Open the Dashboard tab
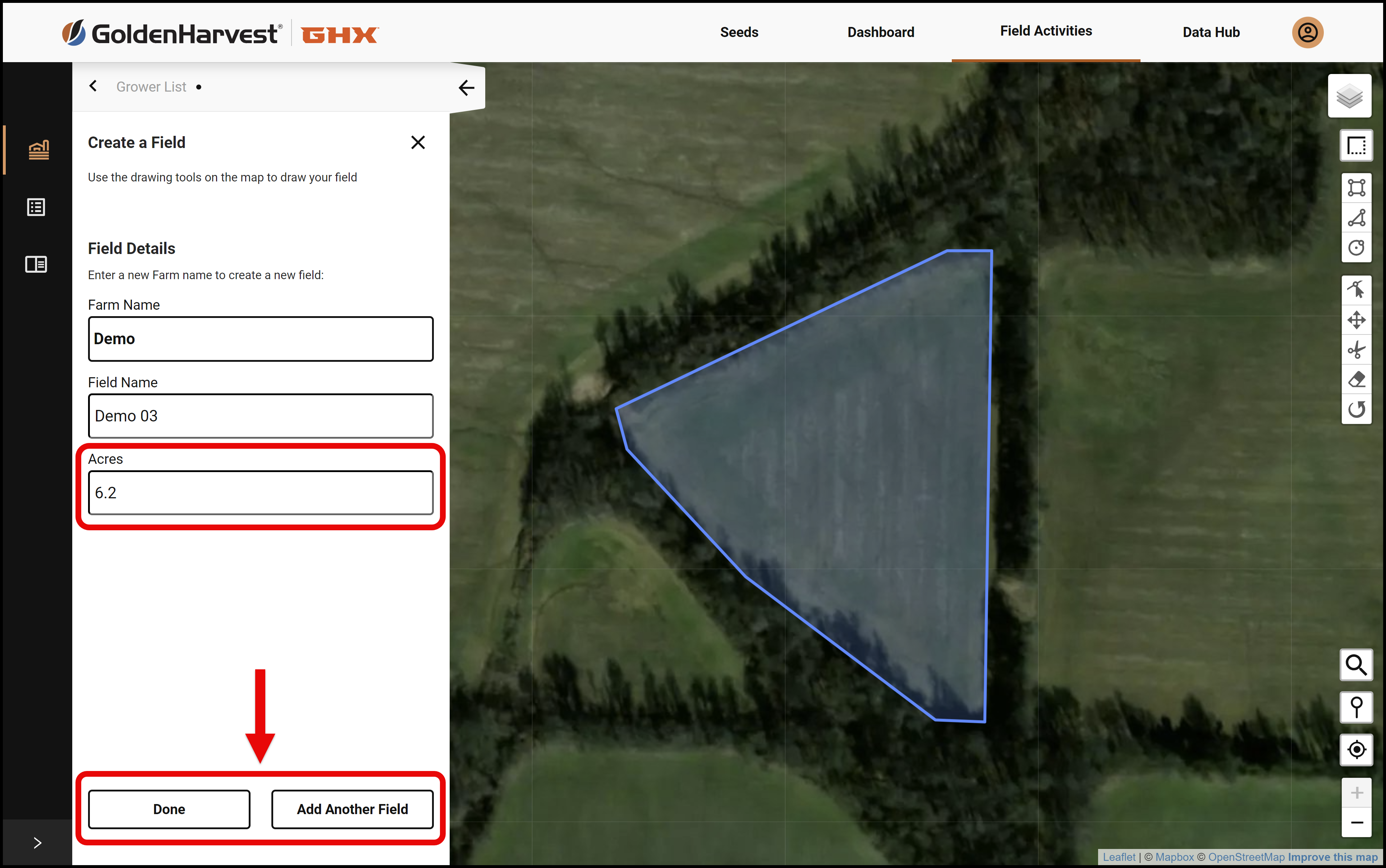Image resolution: width=1386 pixels, height=868 pixels. [881, 32]
